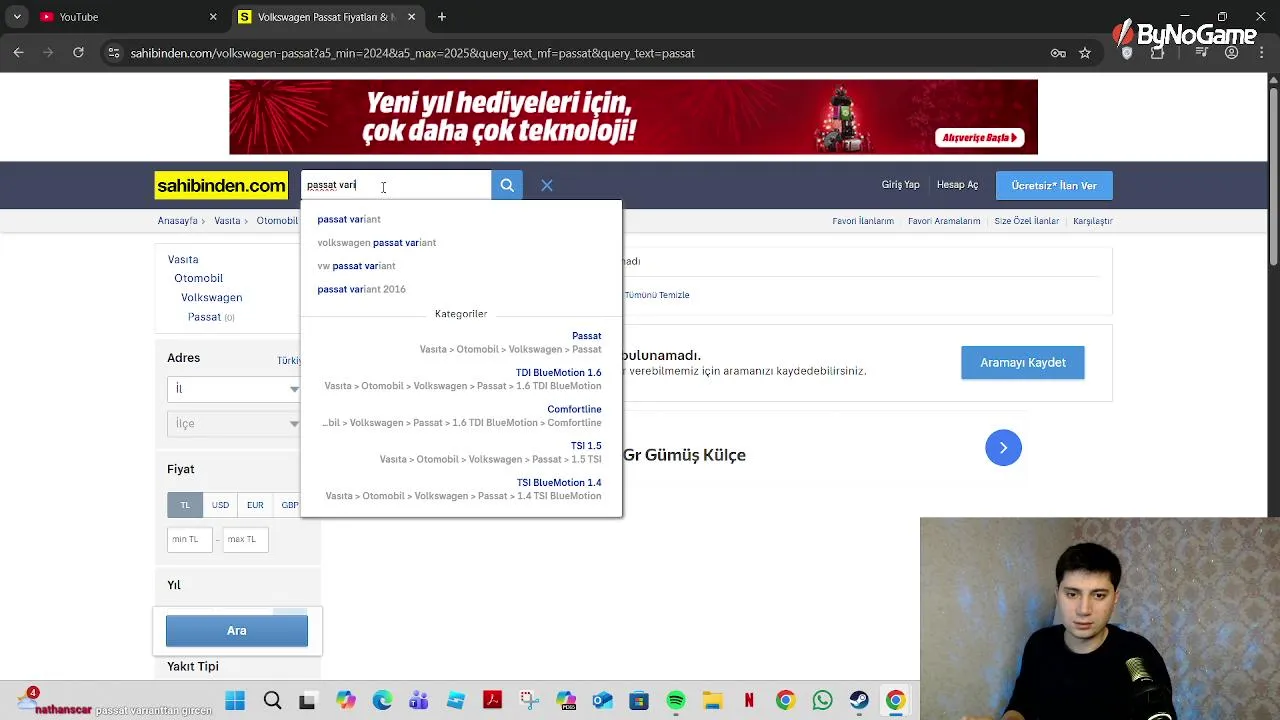Image resolution: width=1280 pixels, height=720 pixels.
Task: Open the saved passwords key icon
Action: tap(1058, 53)
